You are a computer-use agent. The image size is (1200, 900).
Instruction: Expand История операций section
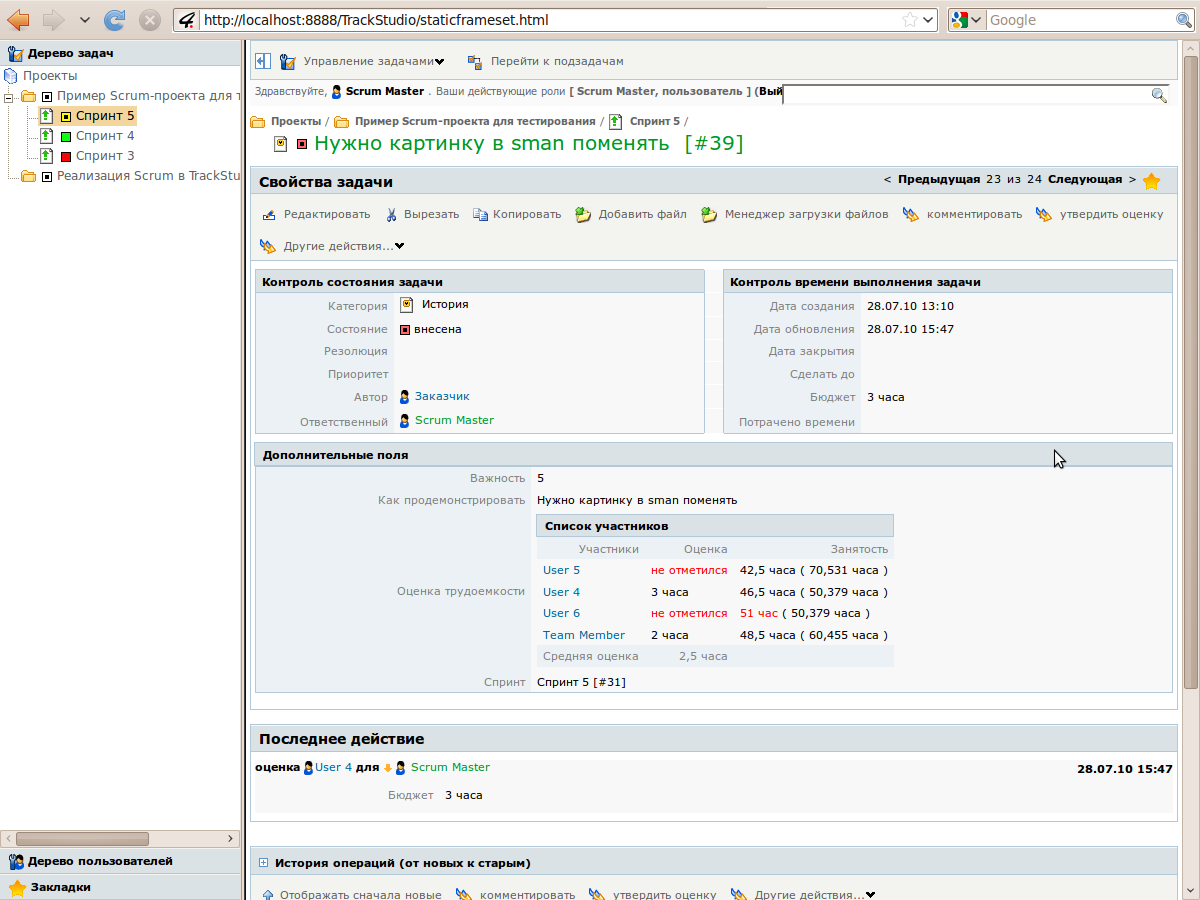264,863
